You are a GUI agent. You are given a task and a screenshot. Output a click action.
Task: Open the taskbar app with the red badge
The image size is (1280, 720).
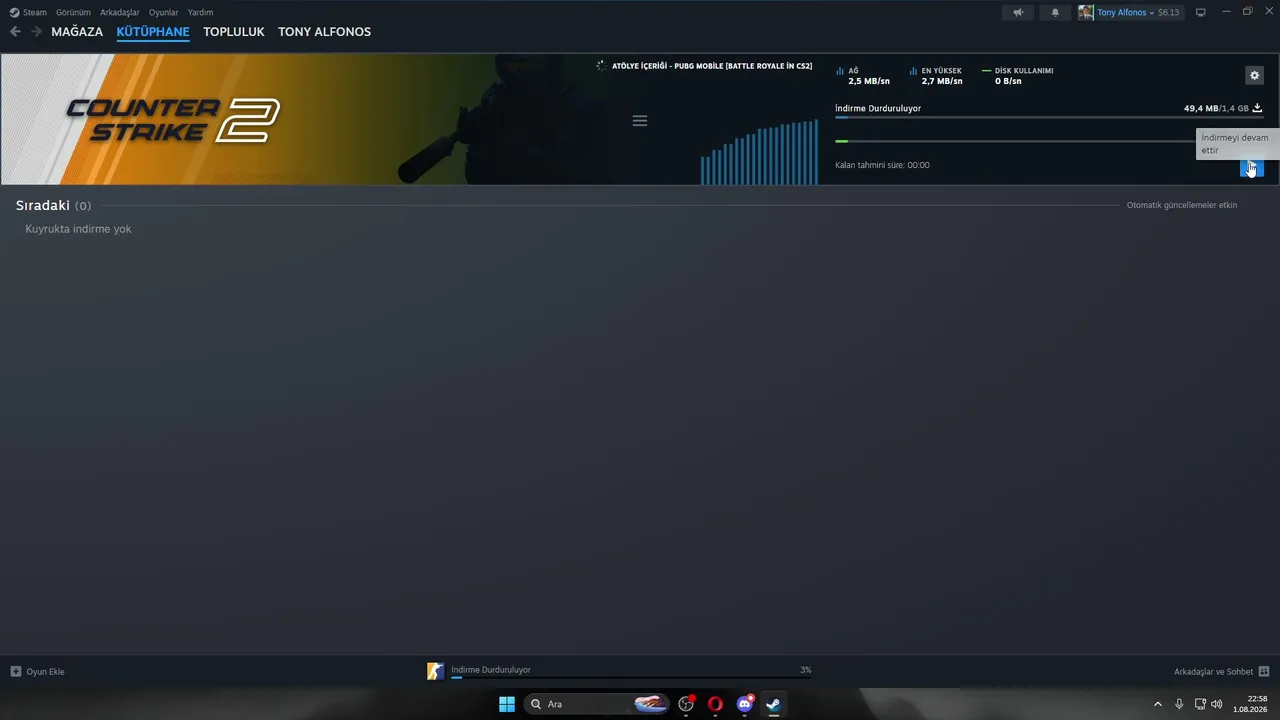click(x=686, y=704)
